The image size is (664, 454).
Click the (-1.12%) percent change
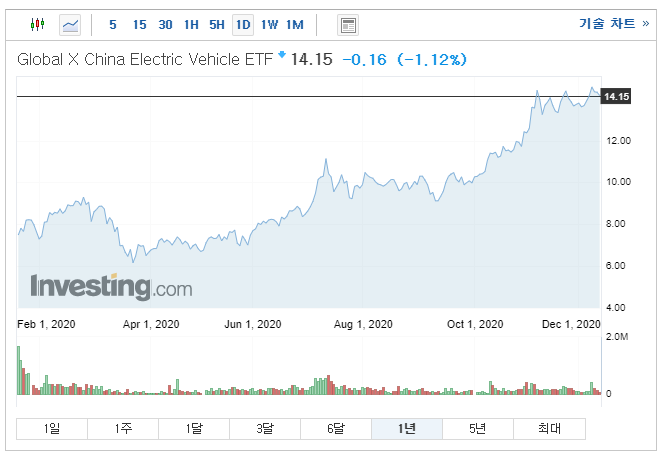point(432,60)
